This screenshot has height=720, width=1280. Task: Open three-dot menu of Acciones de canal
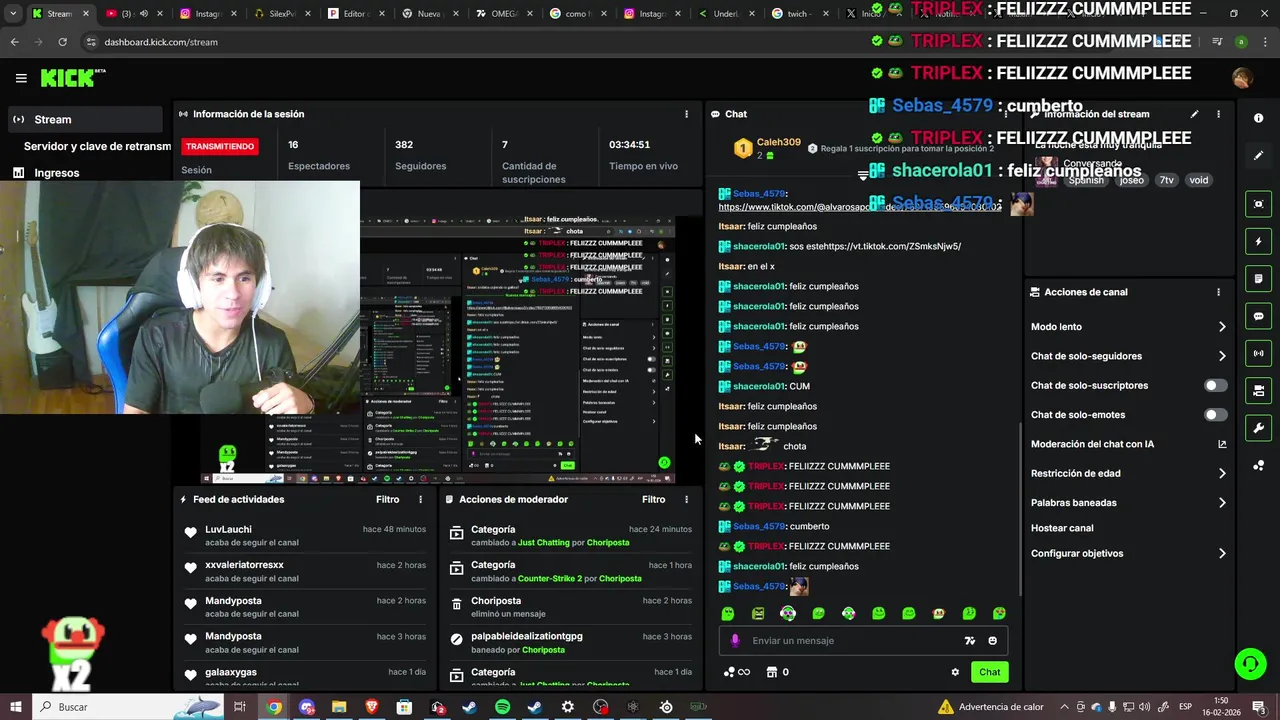point(1218,292)
